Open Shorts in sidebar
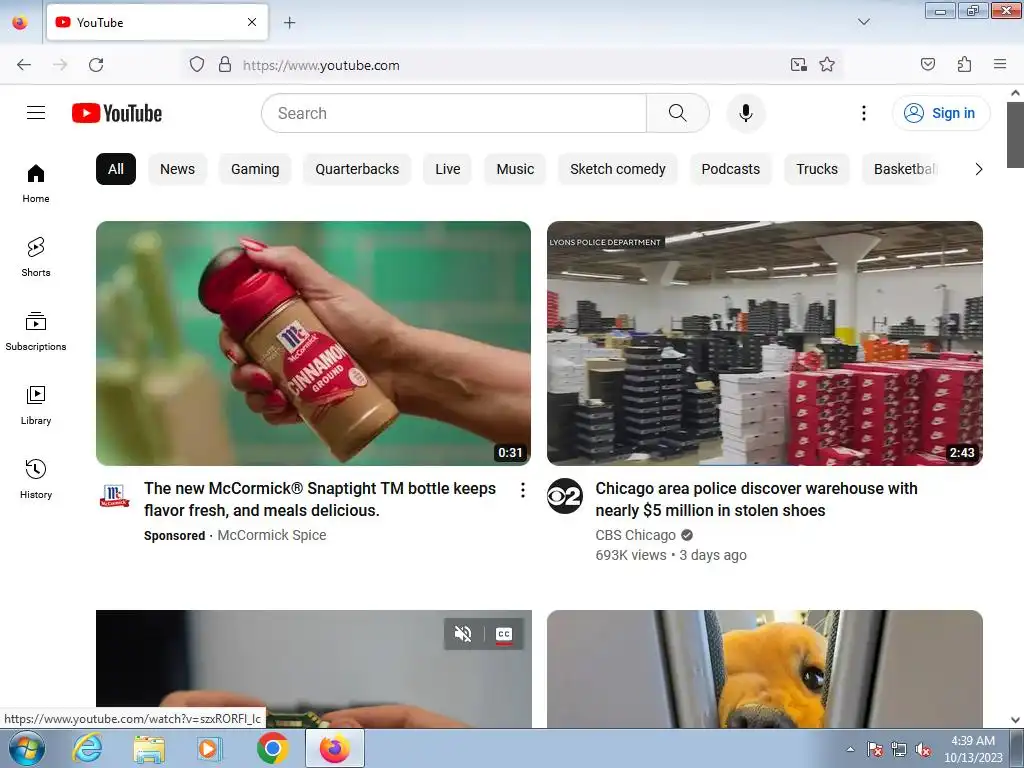Viewport: 1024px width, 768px height. tap(36, 257)
